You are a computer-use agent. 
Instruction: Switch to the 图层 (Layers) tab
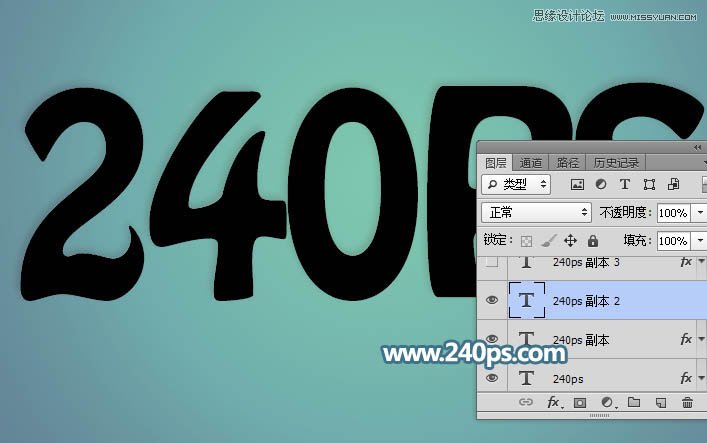point(496,163)
